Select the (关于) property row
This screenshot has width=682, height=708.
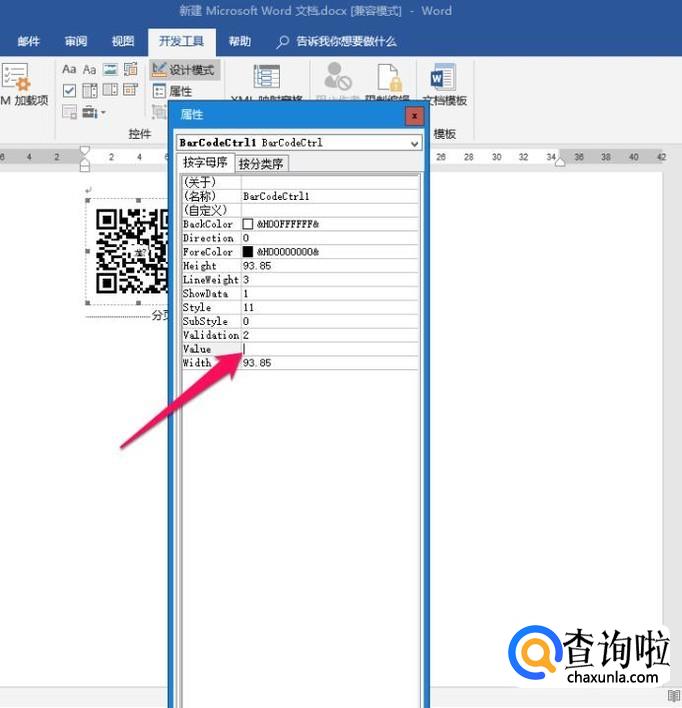(x=300, y=182)
